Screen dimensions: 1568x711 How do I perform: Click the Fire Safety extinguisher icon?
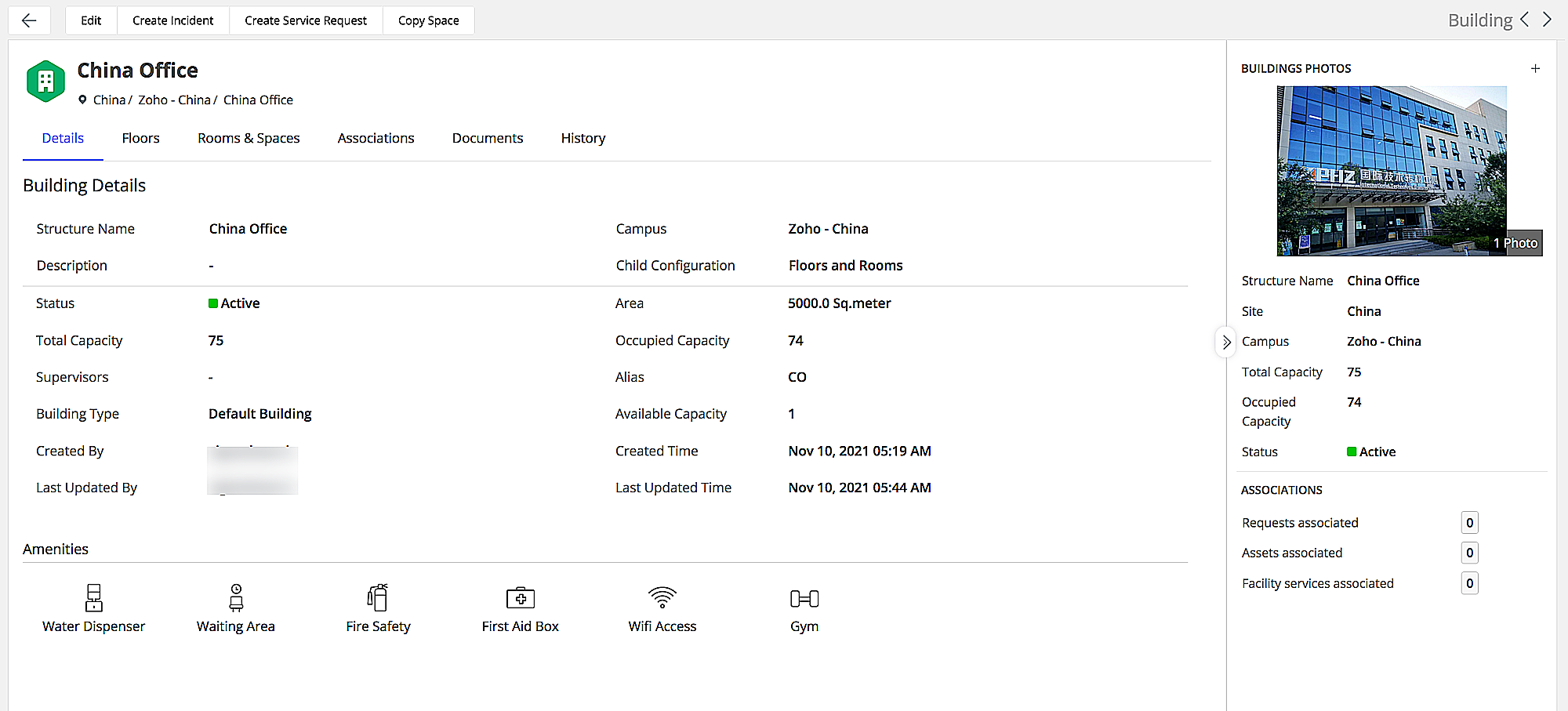378,598
